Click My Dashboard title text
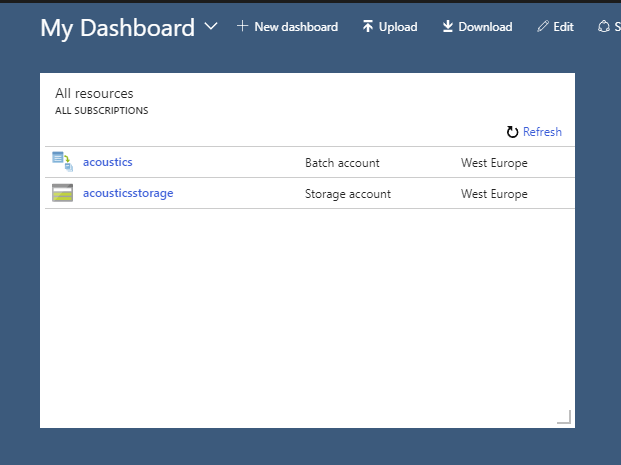Image resolution: width=621 pixels, height=465 pixels. coord(118,28)
